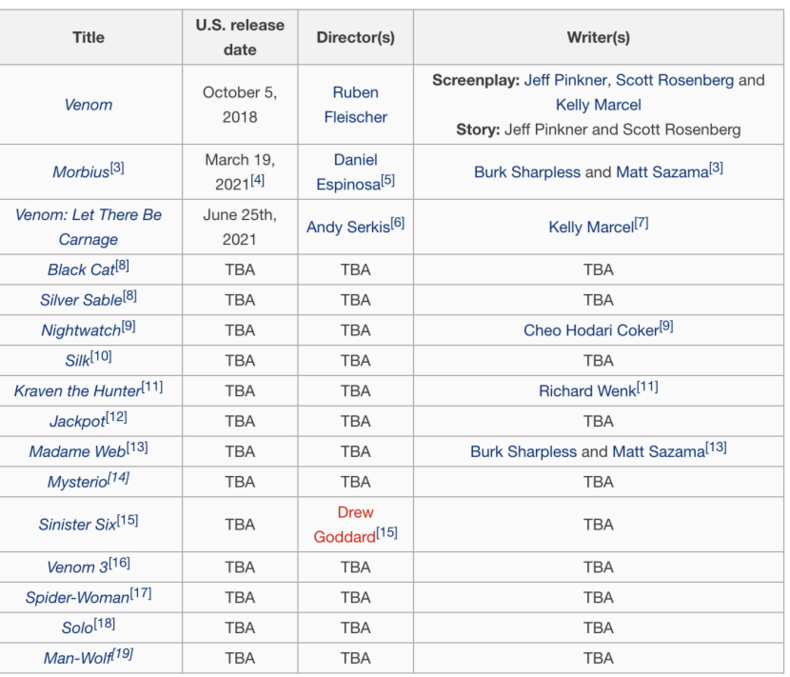This screenshot has width=790, height=677.
Task: Open citation [18] beside Solo
Action: point(105,623)
